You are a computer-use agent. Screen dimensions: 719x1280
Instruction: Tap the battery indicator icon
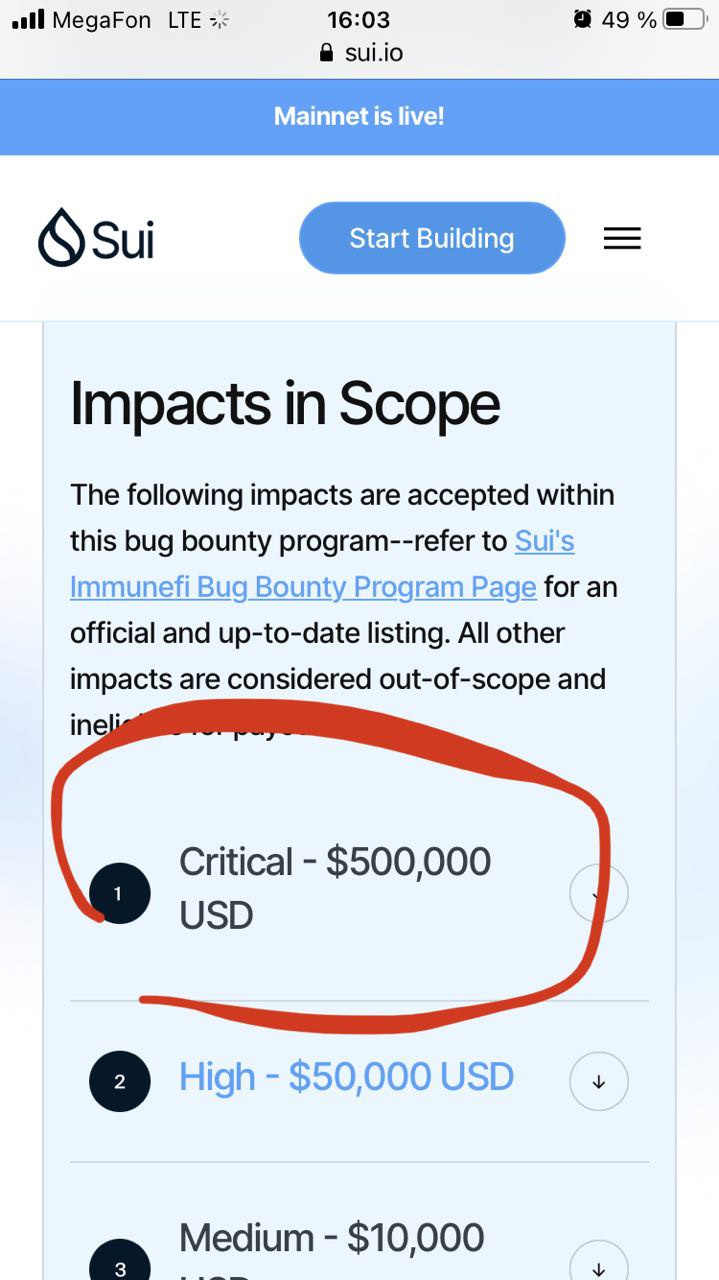pos(684,19)
